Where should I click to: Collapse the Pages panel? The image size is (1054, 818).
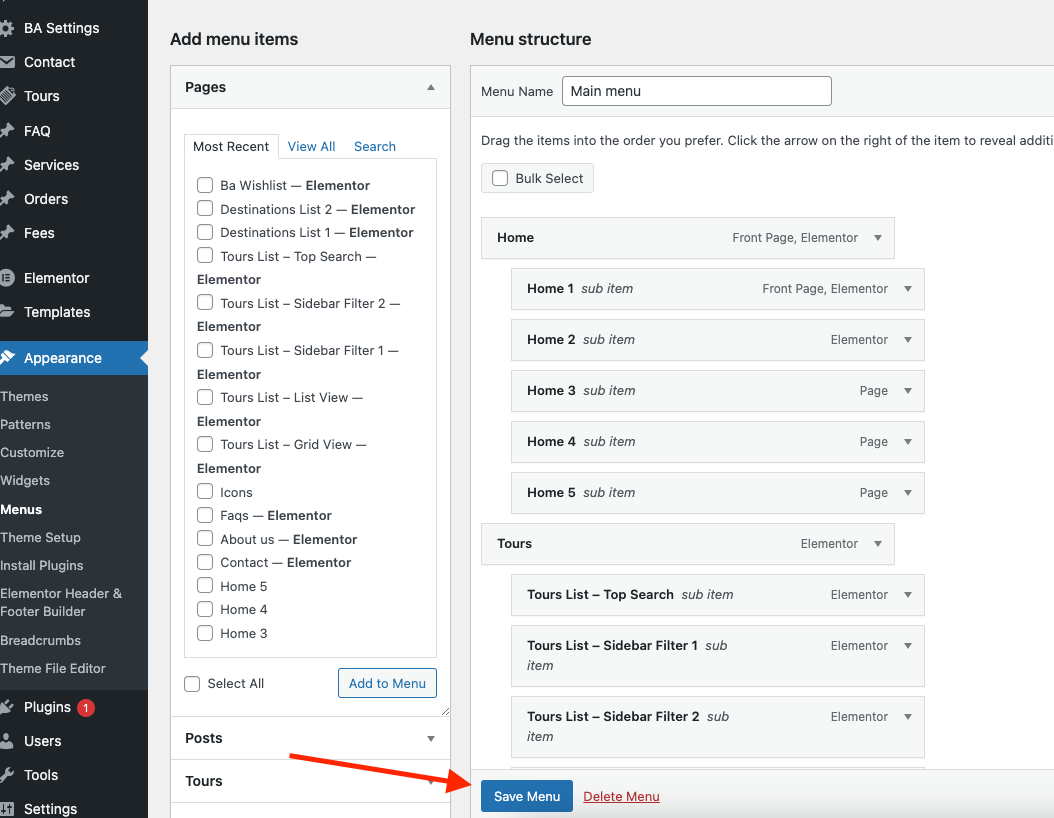tap(431, 88)
